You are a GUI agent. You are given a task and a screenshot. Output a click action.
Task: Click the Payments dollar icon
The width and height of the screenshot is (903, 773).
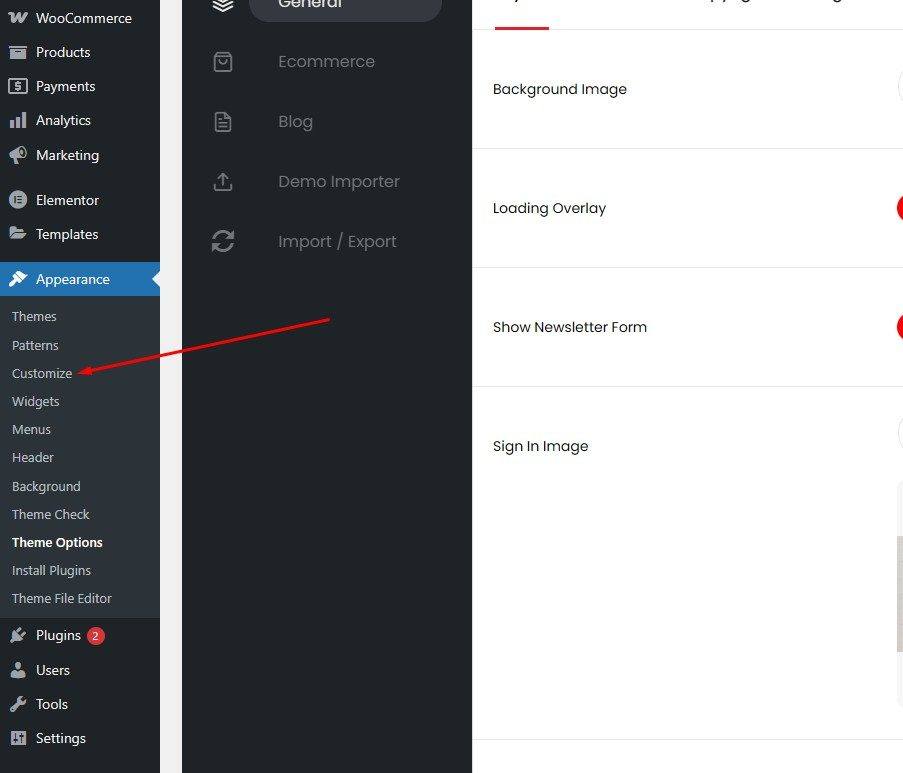coord(18,86)
